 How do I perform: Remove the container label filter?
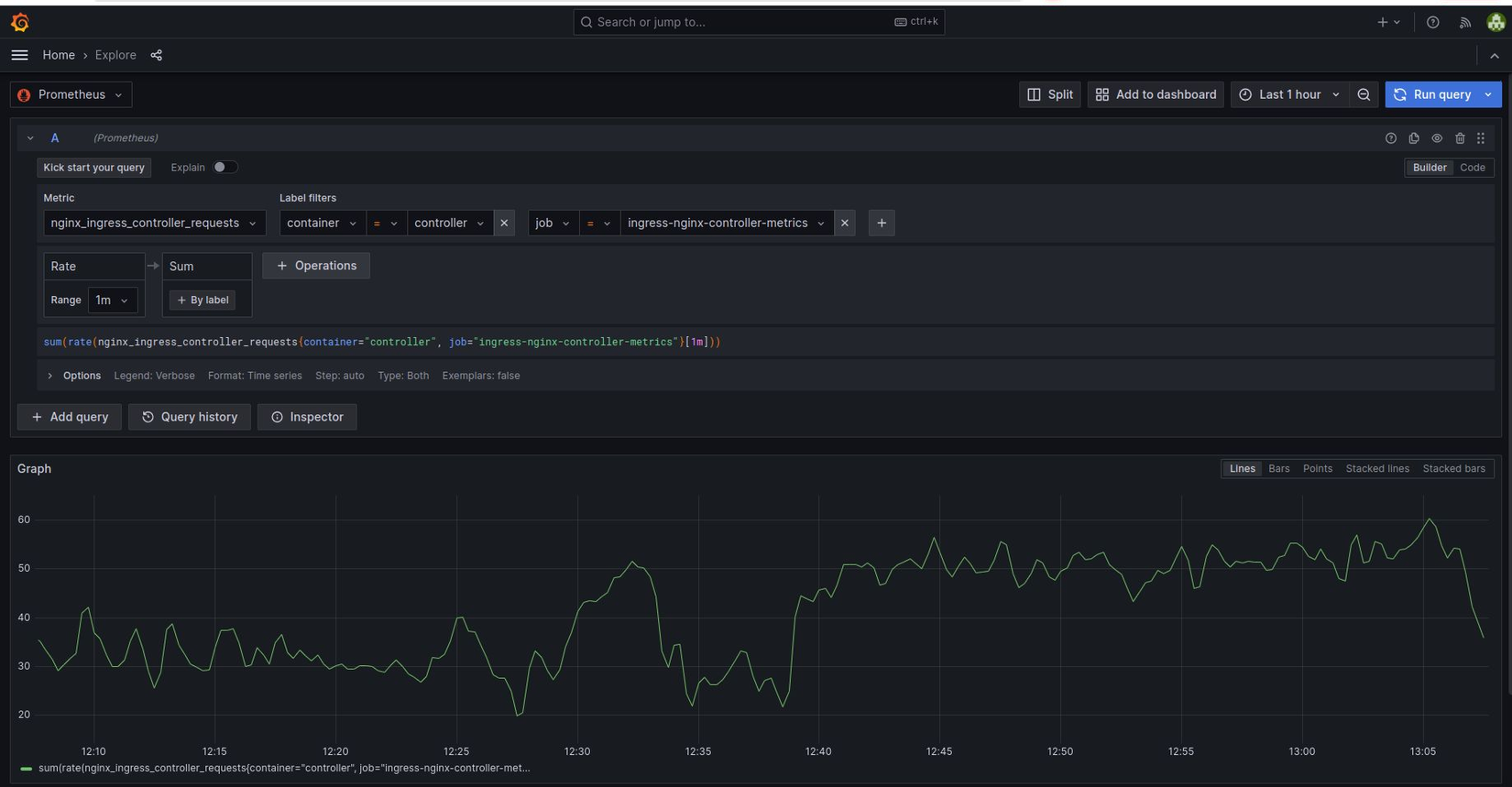(504, 223)
